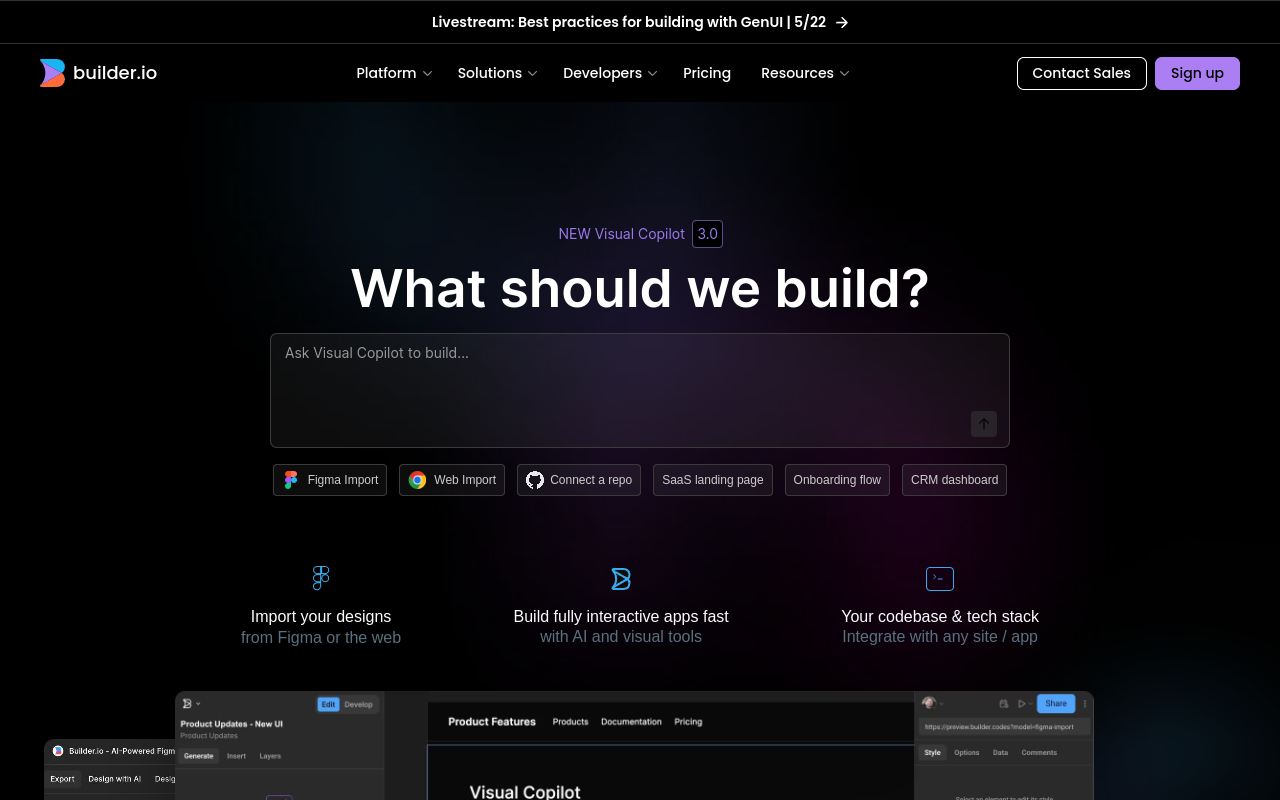Screen dimensions: 1280x800
Task: Click the vertical dots menu beside Share
Action: (x=1085, y=704)
